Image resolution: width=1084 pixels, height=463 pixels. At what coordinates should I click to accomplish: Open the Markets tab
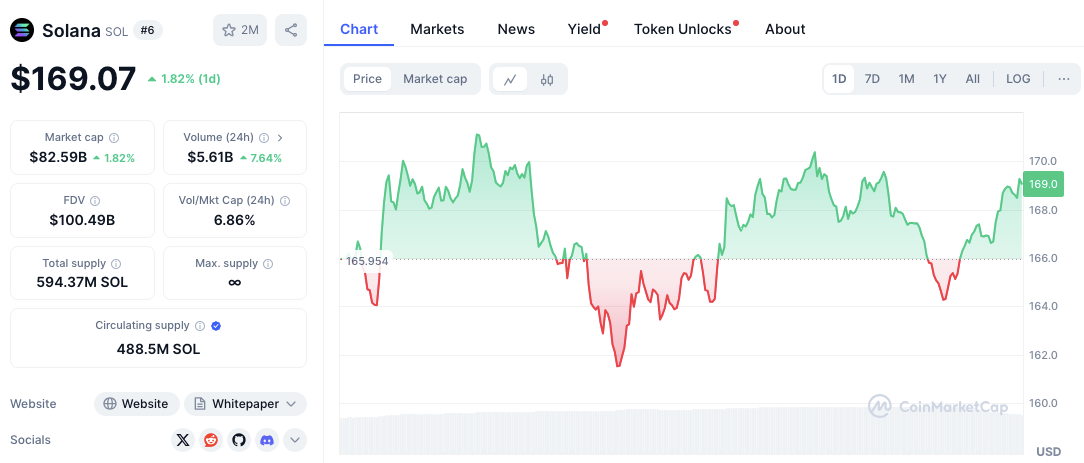point(437,29)
